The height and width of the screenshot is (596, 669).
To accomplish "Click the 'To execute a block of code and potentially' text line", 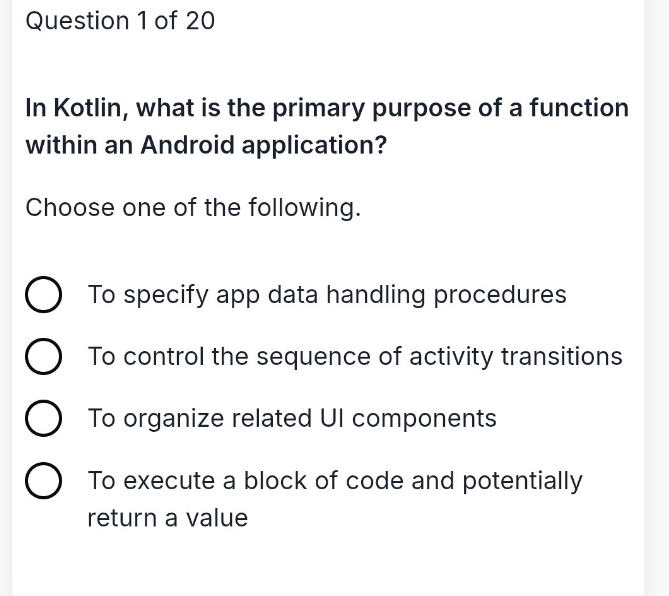I will pyautogui.click(x=335, y=481).
